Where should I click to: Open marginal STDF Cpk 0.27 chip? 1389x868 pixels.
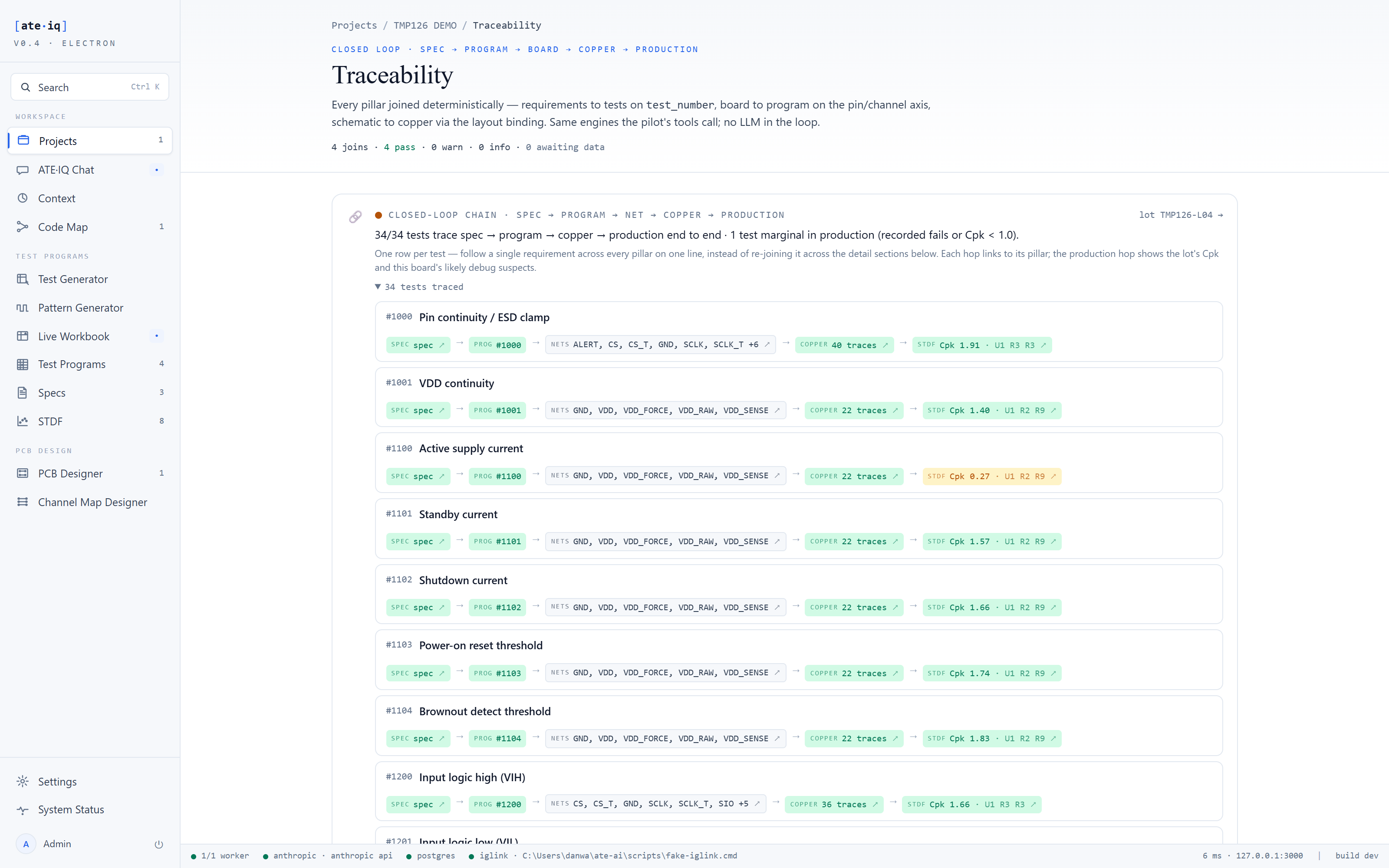click(x=992, y=477)
